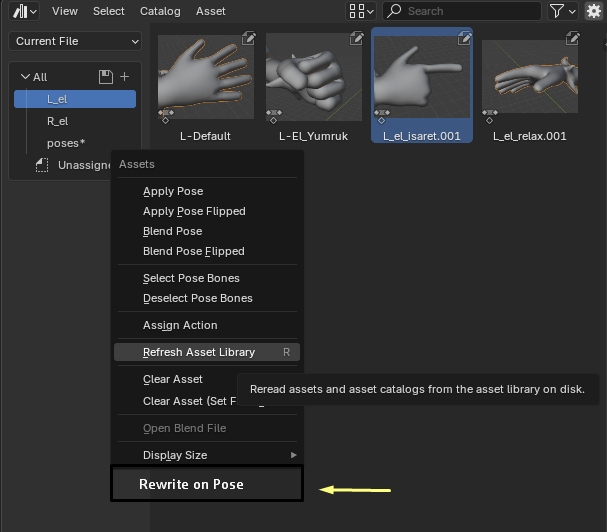
Task: Open the Current File library dropdown
Action: pos(75,41)
